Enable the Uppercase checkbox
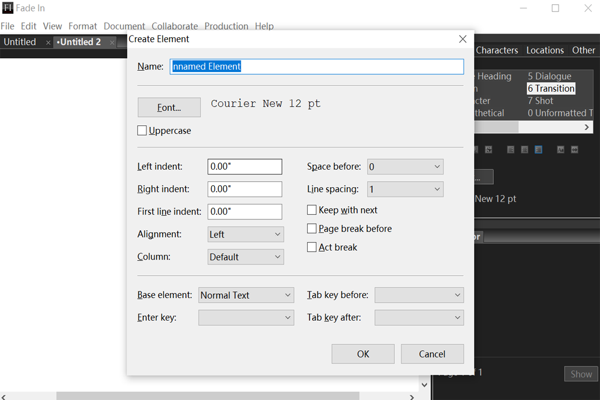Viewport: 600px width, 400px height. [x=142, y=131]
